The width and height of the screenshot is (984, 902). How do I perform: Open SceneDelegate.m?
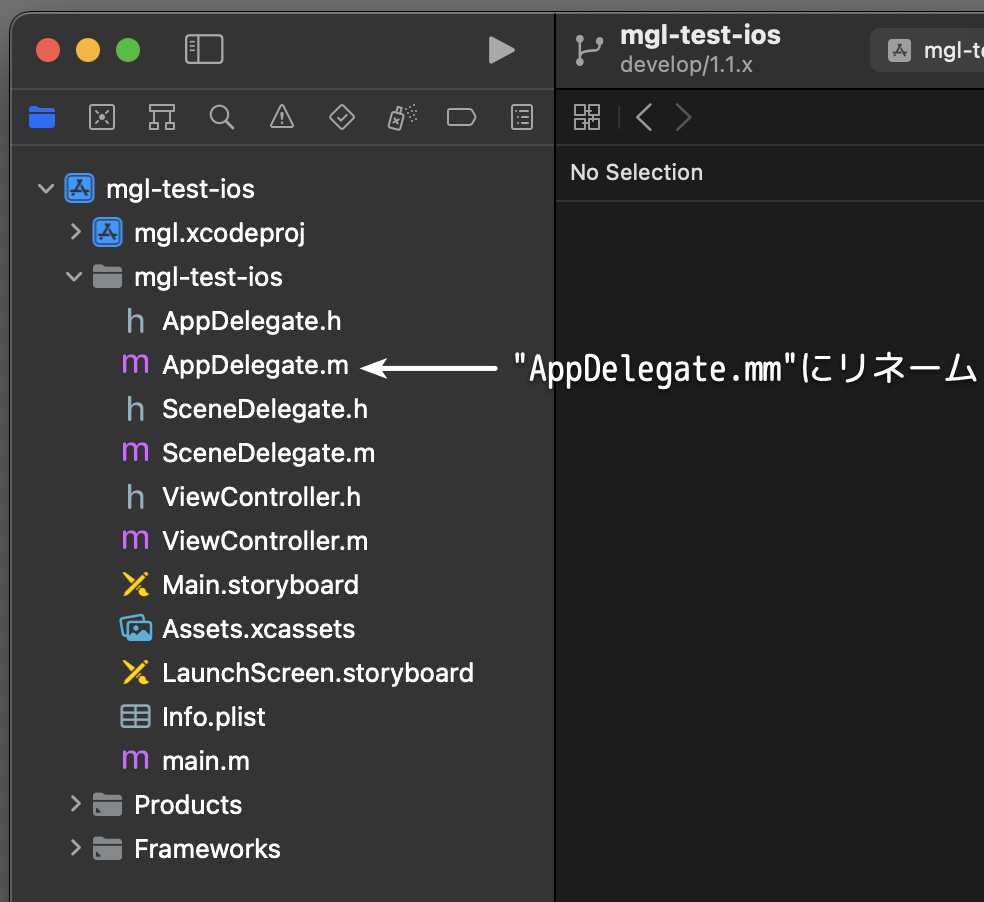pos(268,453)
